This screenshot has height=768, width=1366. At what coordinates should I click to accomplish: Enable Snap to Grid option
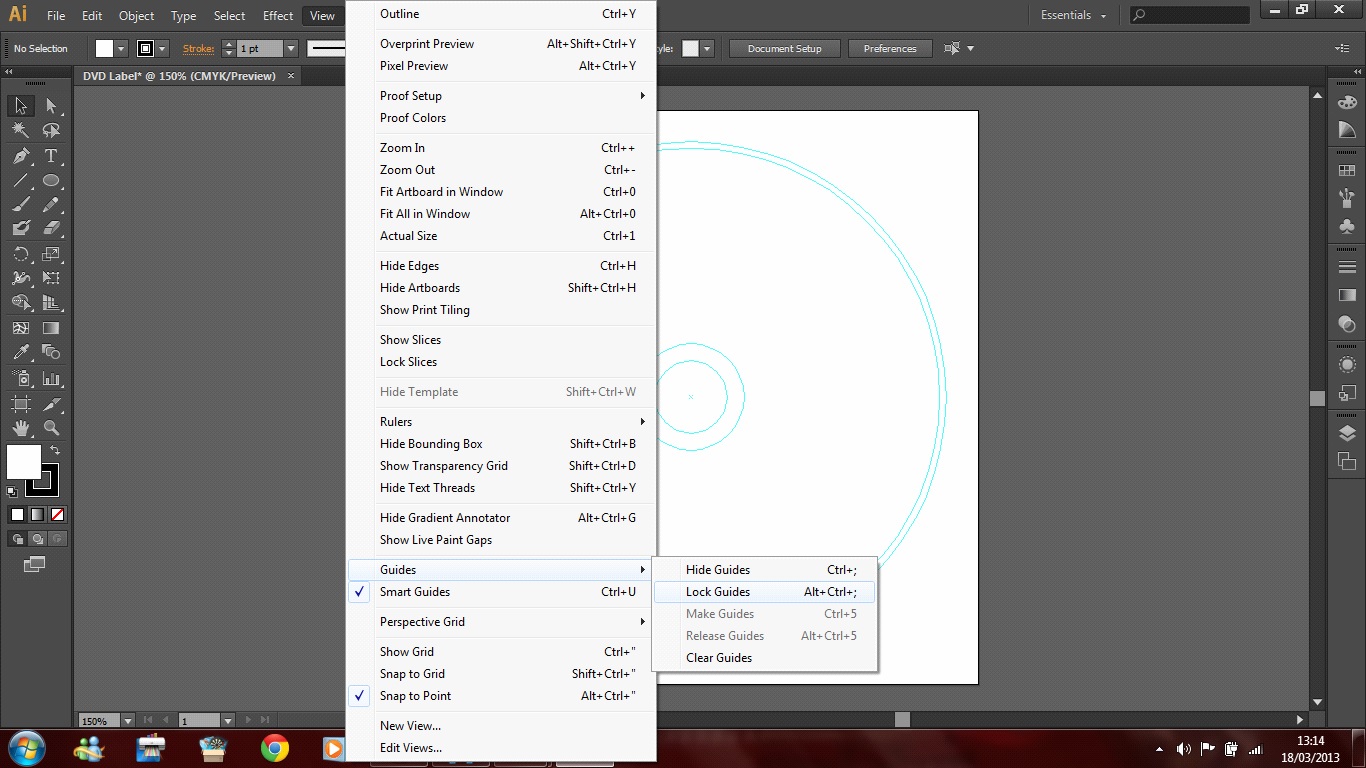point(502,674)
